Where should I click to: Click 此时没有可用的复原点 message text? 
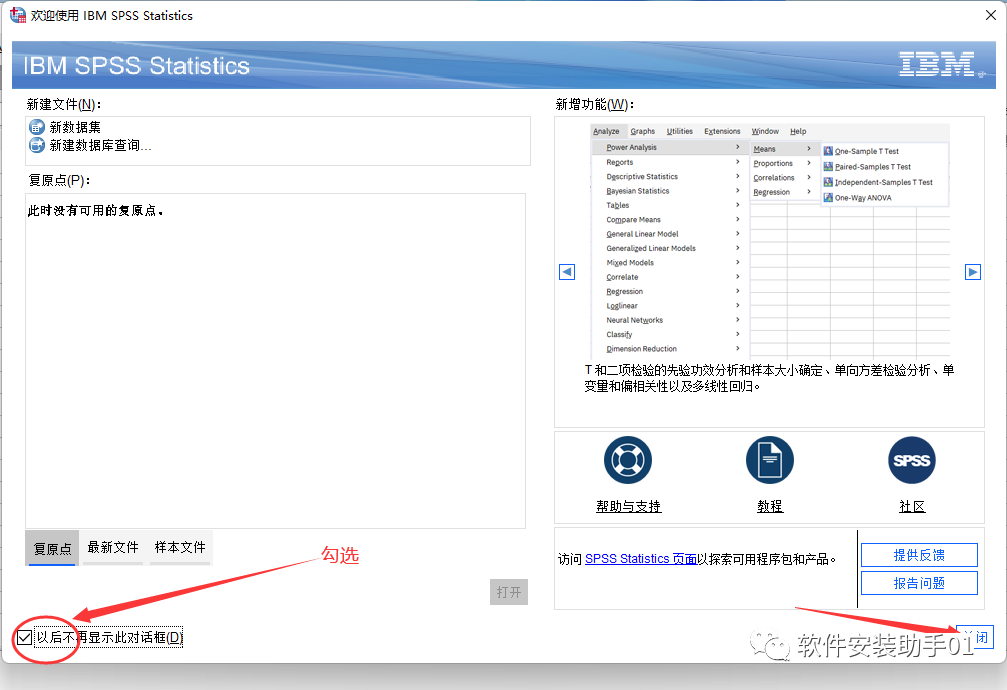[95, 211]
